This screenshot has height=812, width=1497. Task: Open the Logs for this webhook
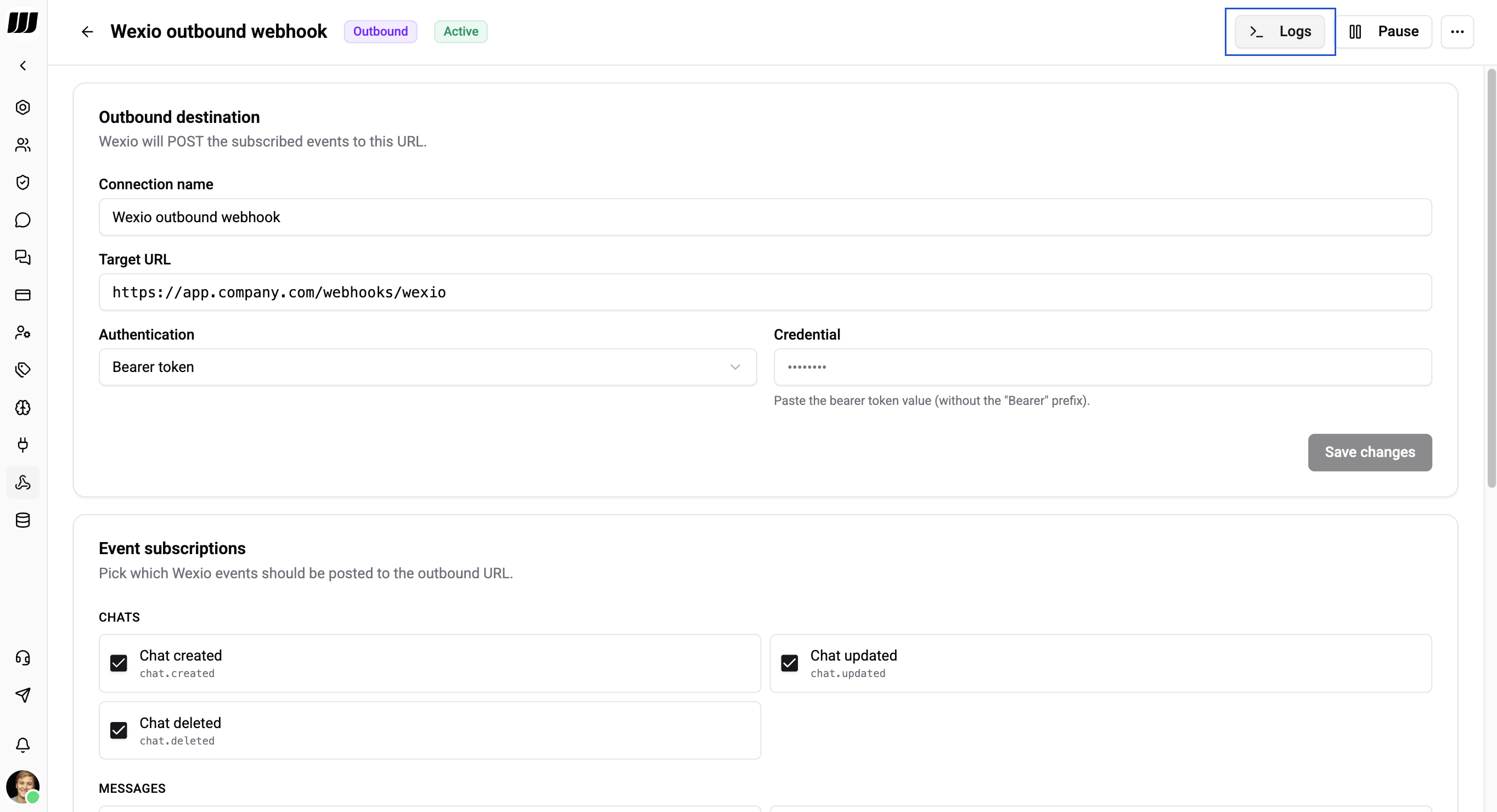1280,32
